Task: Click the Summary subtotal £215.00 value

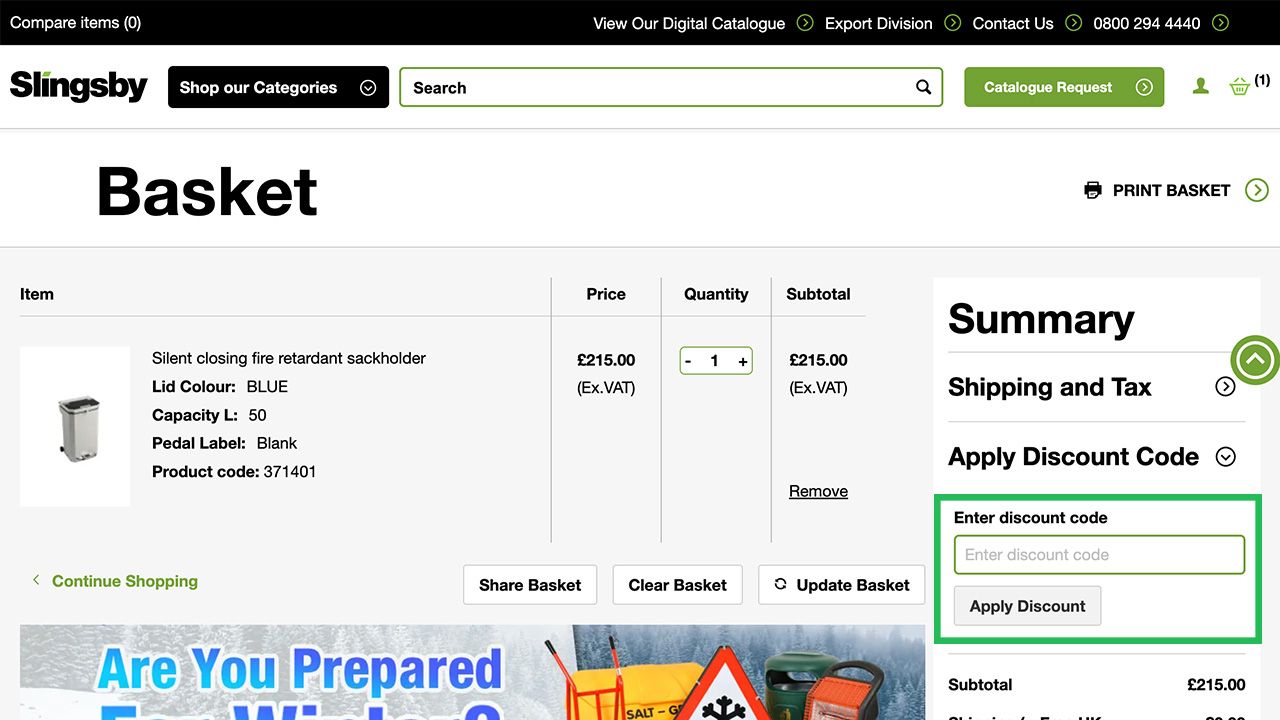Action: (1216, 685)
